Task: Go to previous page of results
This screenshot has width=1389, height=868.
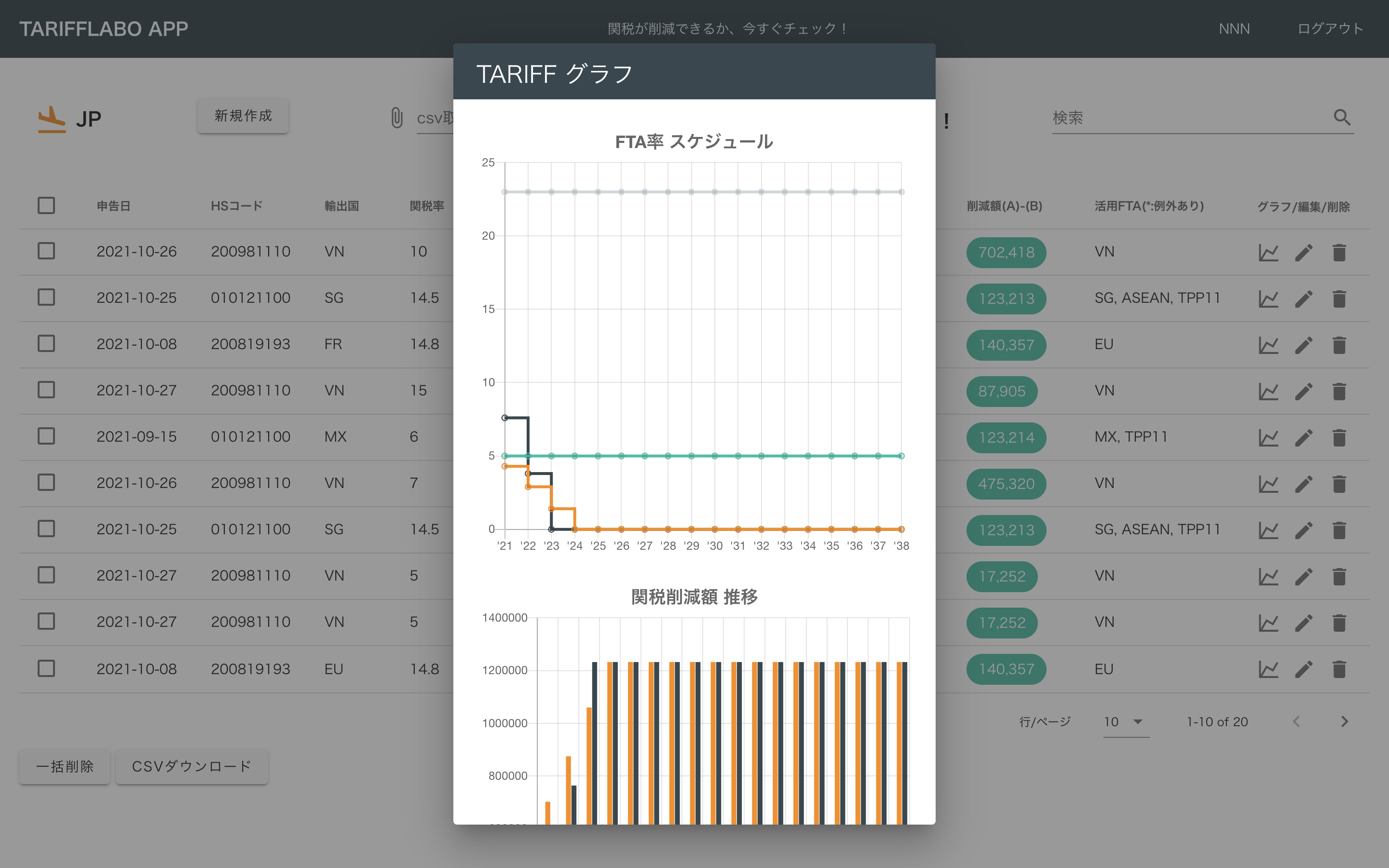Action: click(x=1296, y=721)
